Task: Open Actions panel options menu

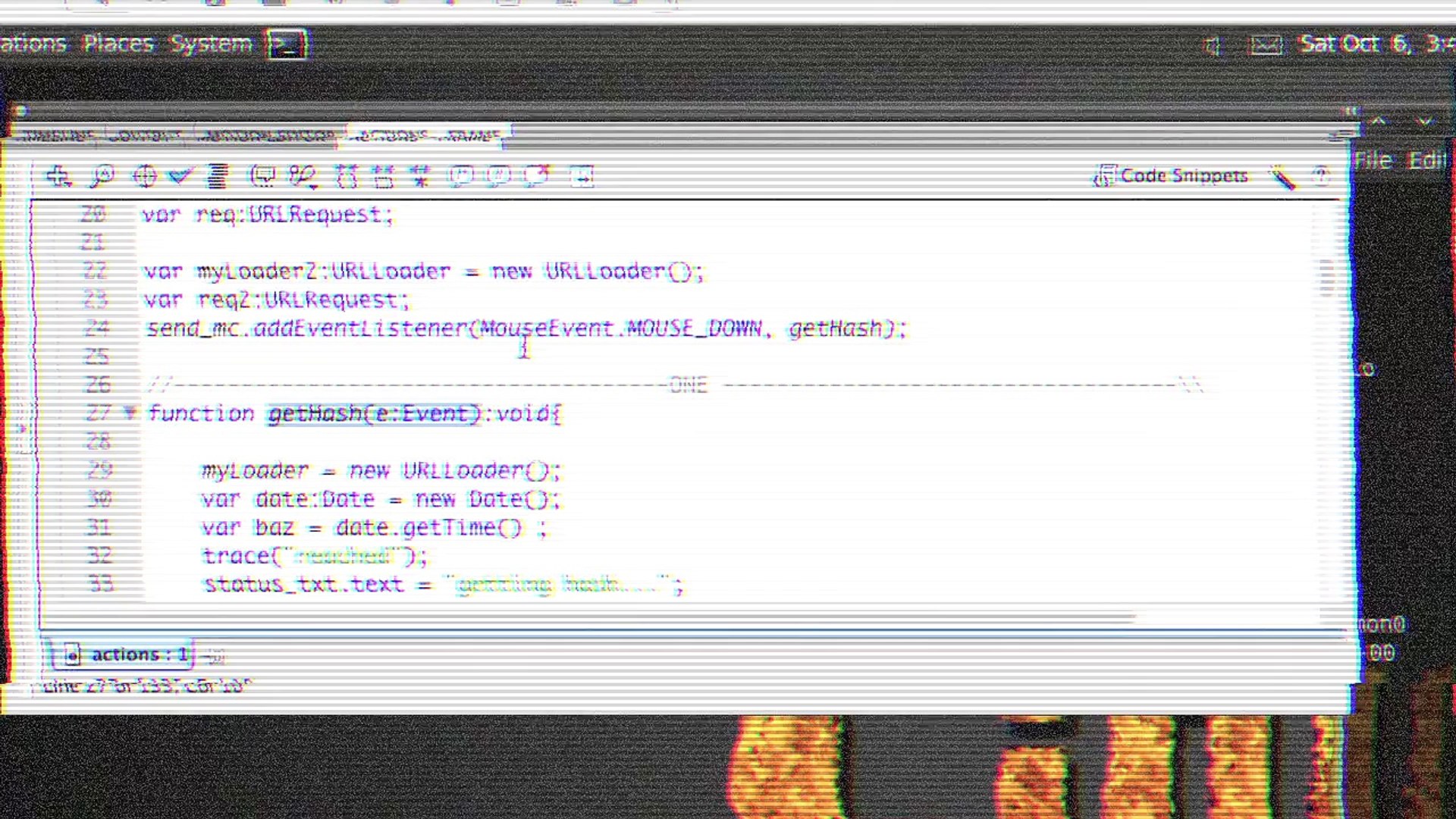Action: point(1340,135)
